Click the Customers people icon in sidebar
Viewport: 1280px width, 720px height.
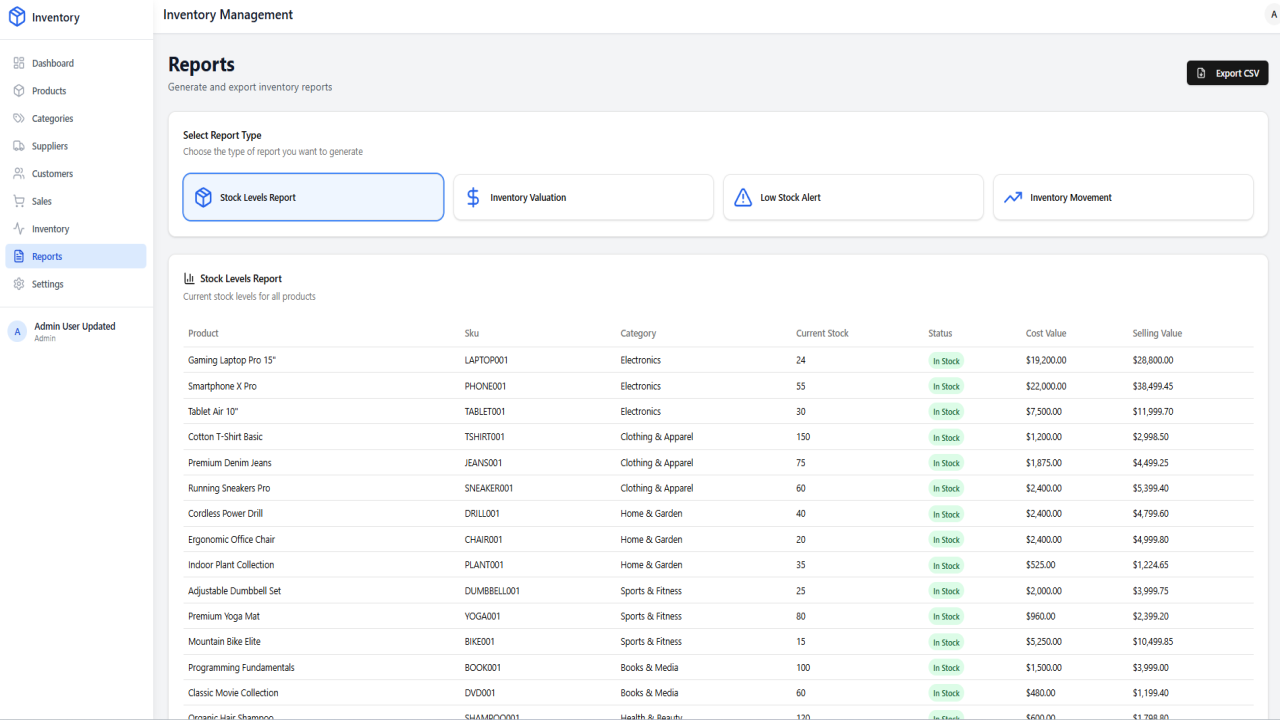tap(19, 174)
